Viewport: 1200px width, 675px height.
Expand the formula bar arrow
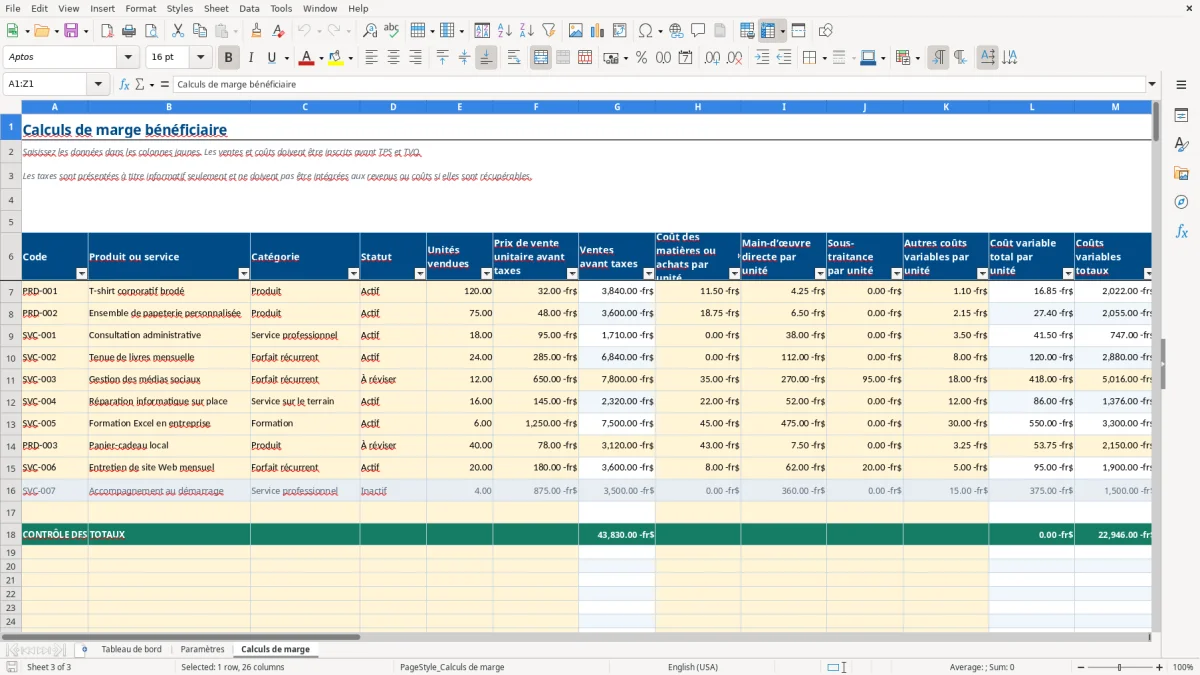[x=1152, y=84]
